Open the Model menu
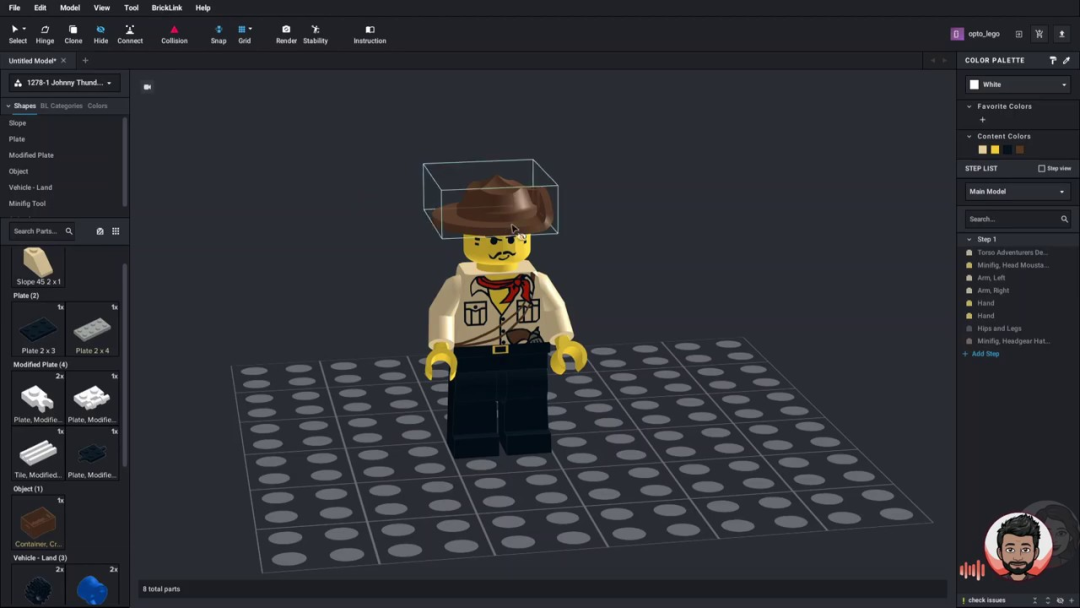Viewport: 1080px width, 608px height. (x=70, y=8)
